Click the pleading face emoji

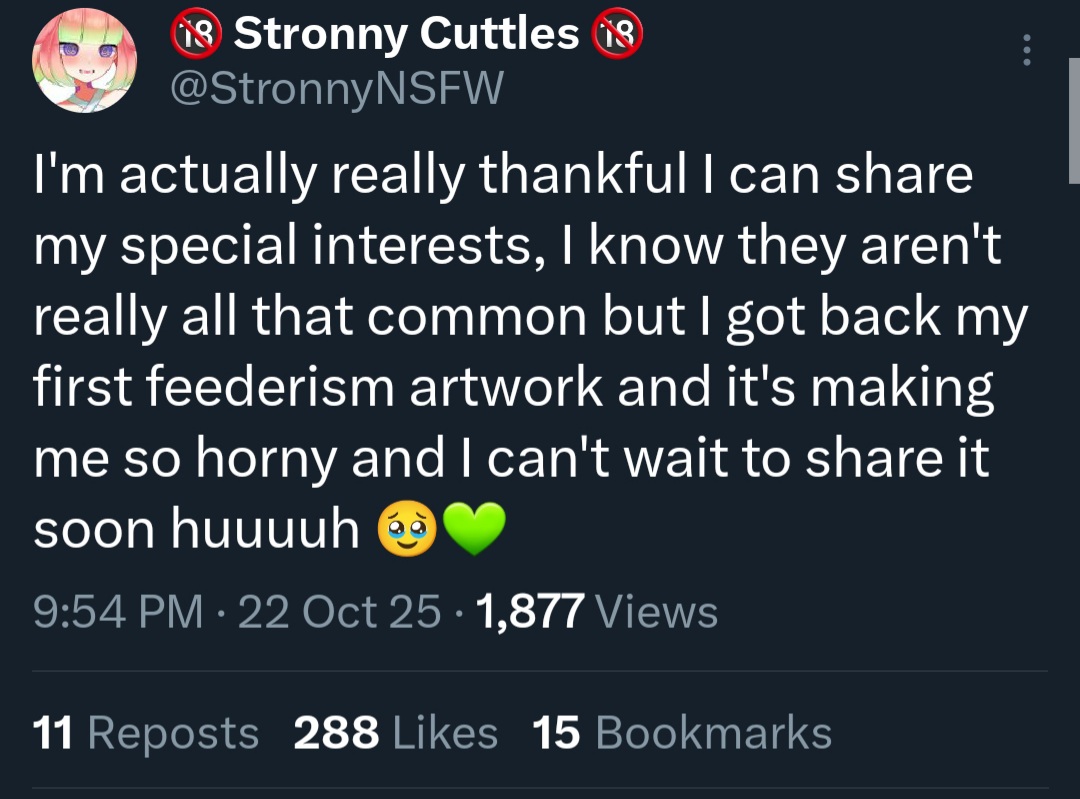(406, 530)
